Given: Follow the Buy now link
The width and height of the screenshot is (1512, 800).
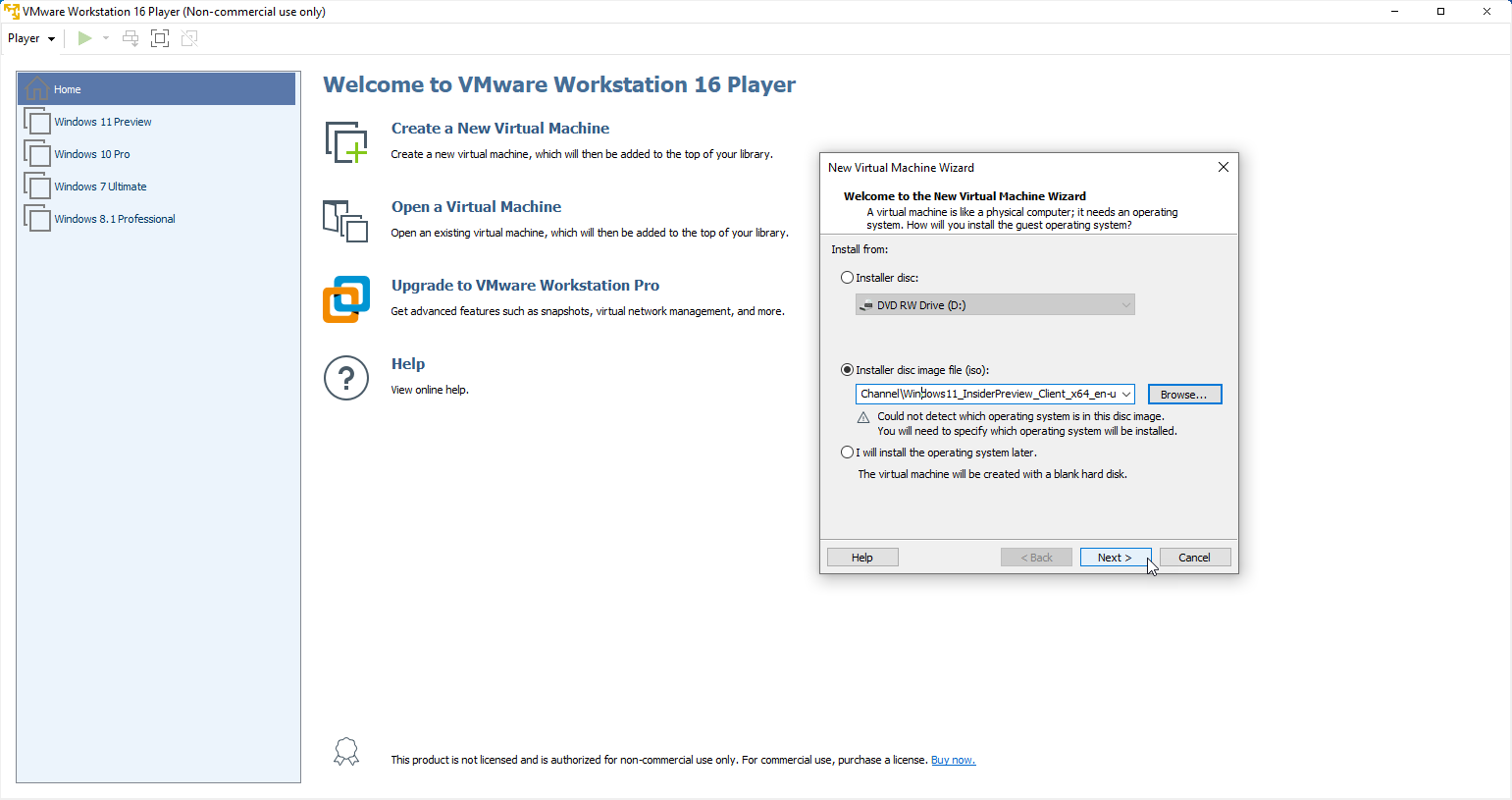Looking at the screenshot, I should pos(953,760).
